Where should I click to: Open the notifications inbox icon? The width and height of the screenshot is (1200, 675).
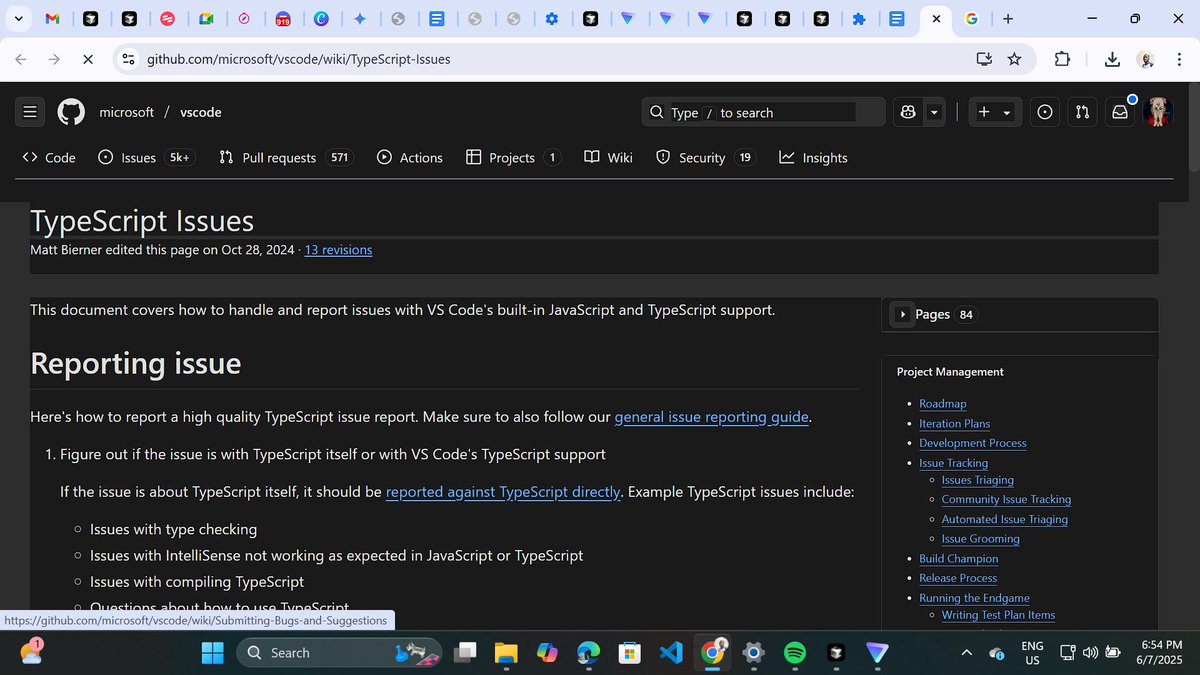[1120, 112]
